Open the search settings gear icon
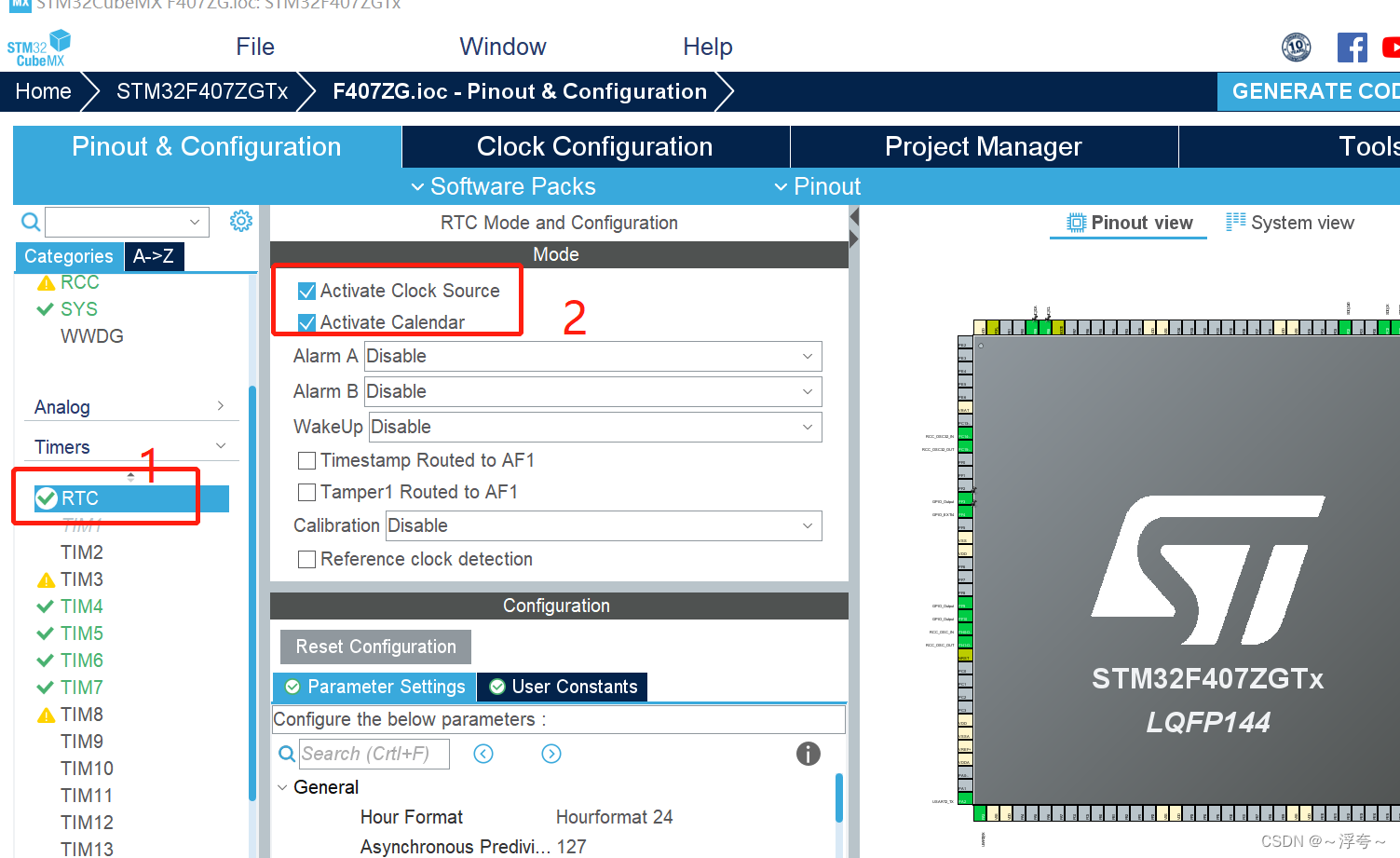The image size is (1400, 858). (240, 221)
